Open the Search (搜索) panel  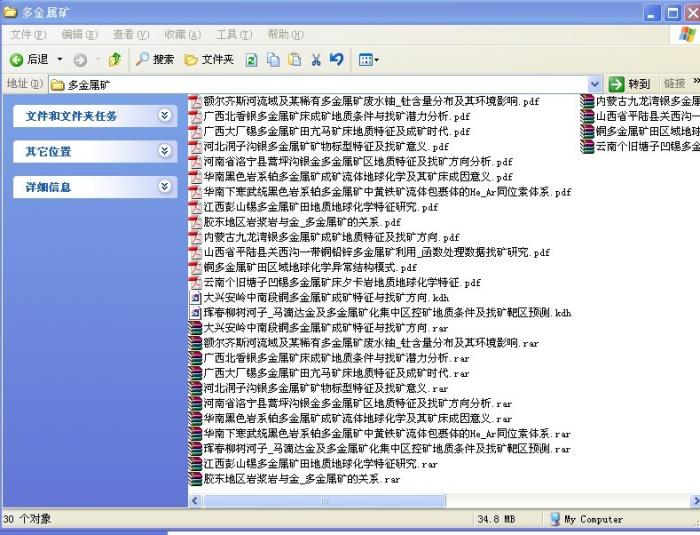click(x=155, y=60)
